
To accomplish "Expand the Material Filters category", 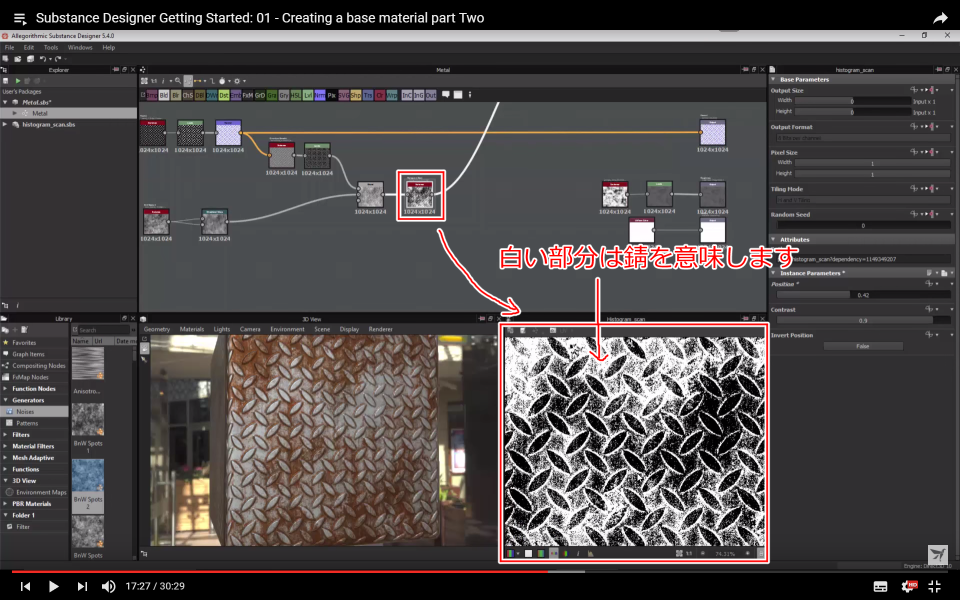I will (6, 446).
